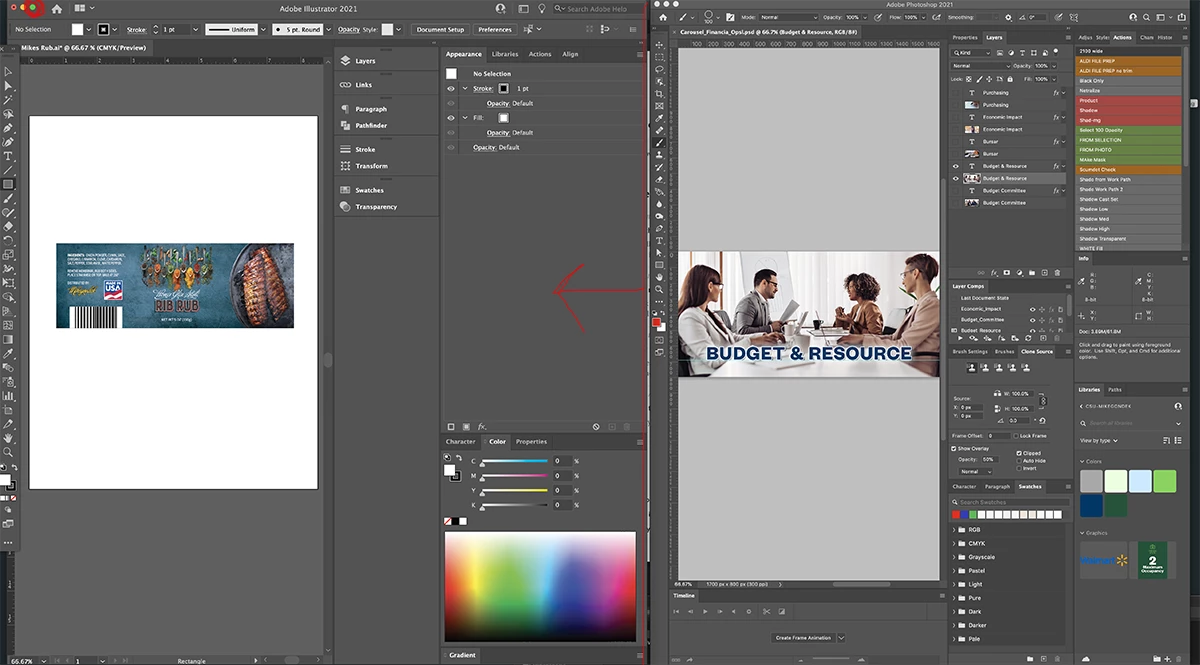1200x665 pixels.
Task: Expand the CMYK swatch folder
Action: pos(954,543)
